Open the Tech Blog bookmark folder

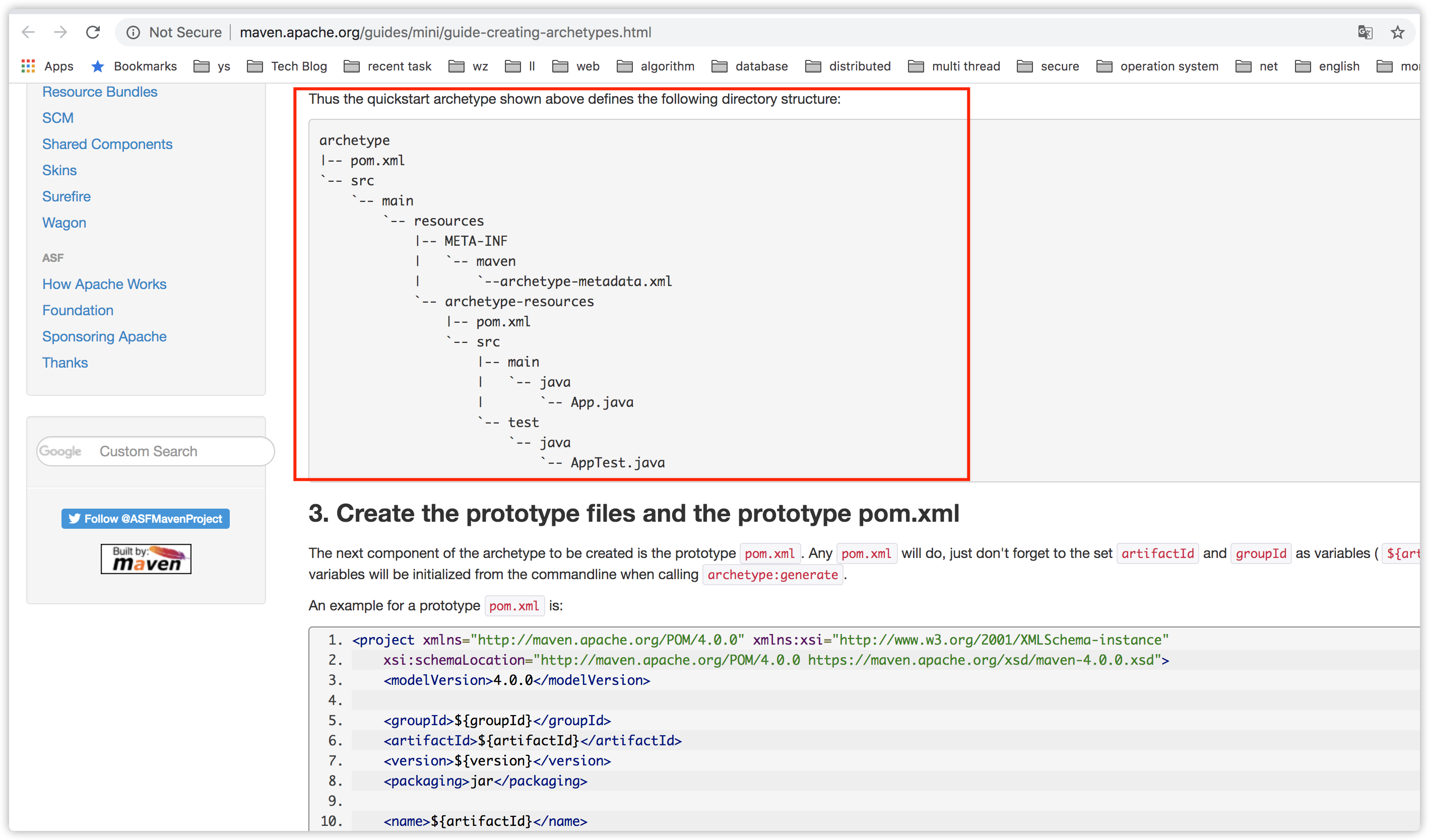click(x=287, y=66)
